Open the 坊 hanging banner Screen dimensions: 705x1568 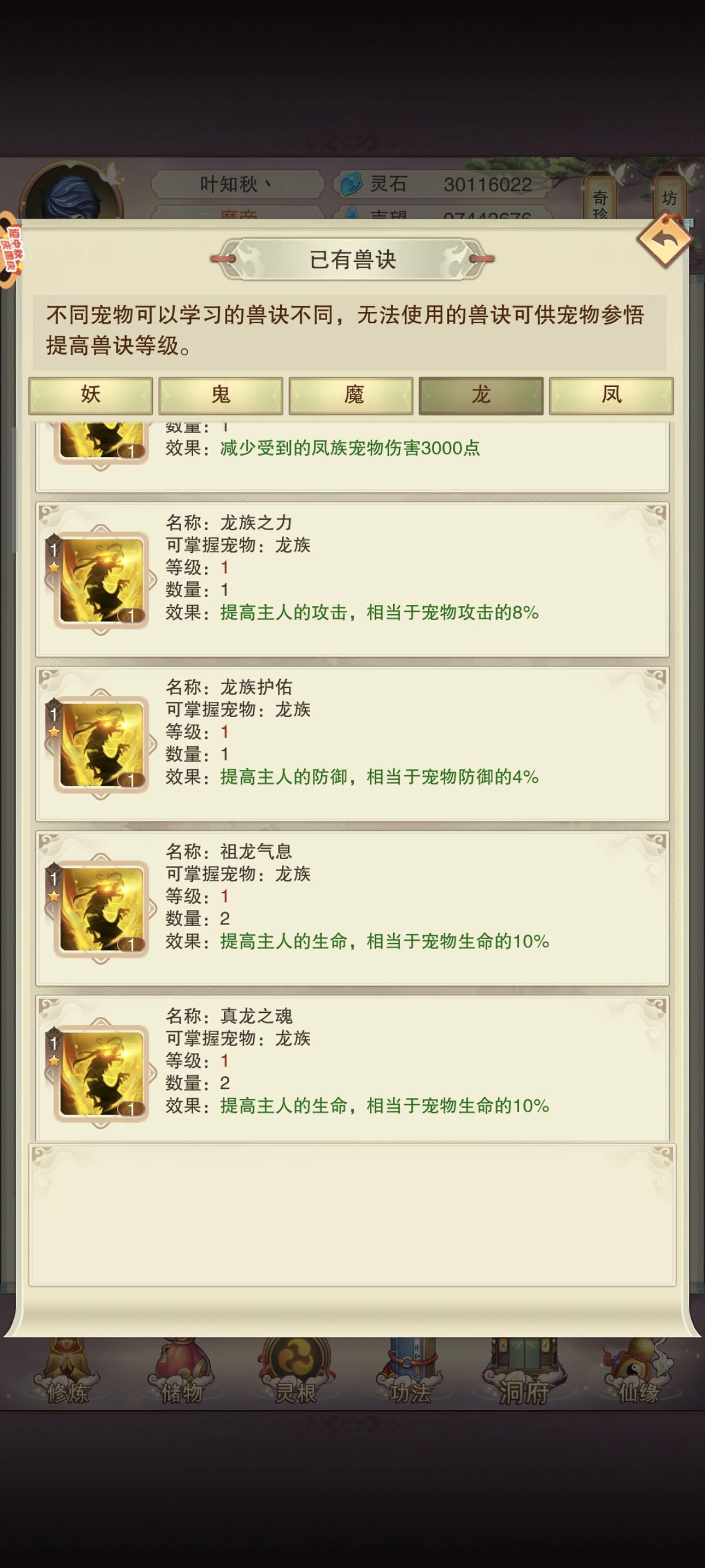(x=670, y=196)
